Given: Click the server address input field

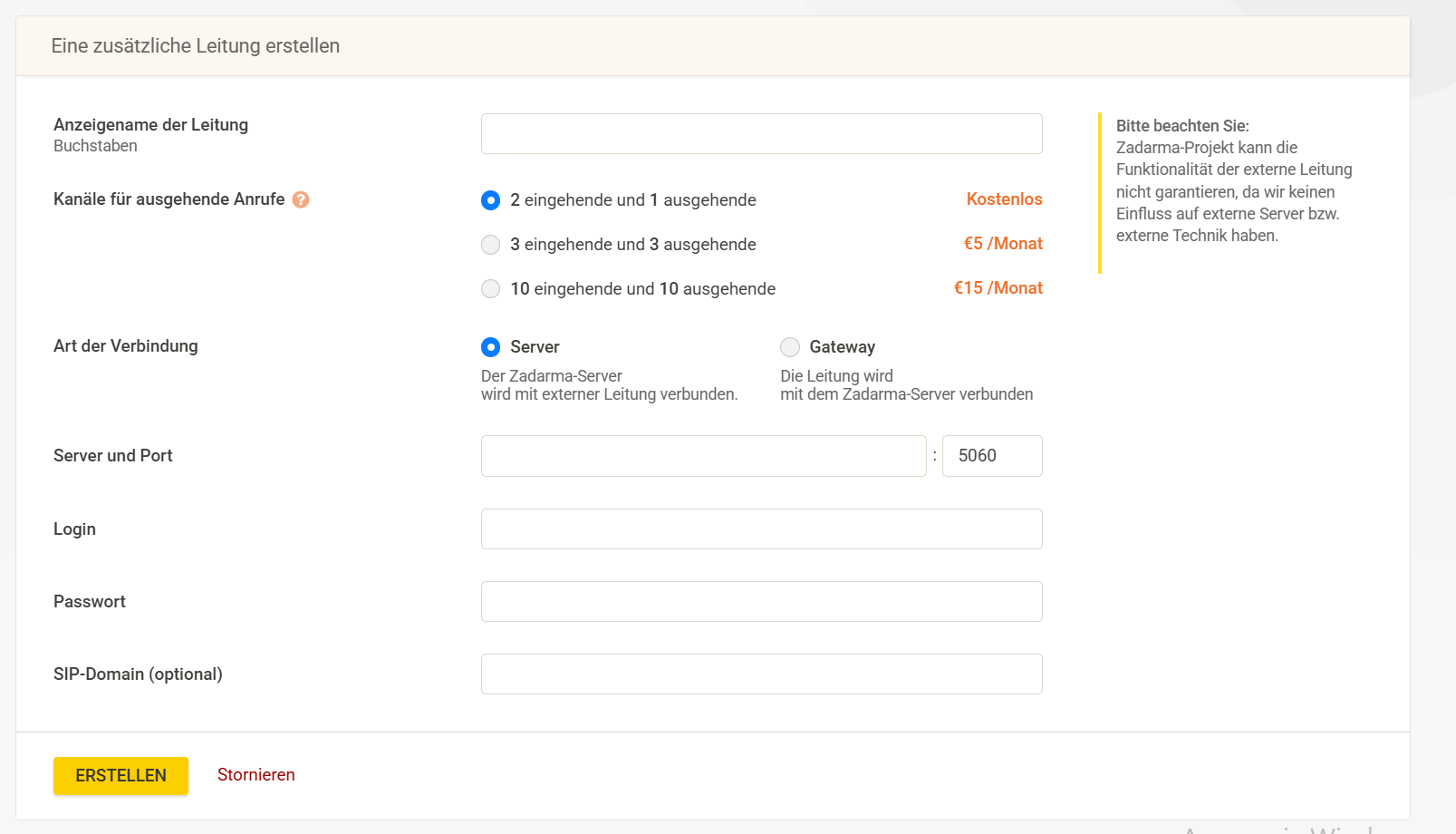Looking at the screenshot, I should (703, 456).
